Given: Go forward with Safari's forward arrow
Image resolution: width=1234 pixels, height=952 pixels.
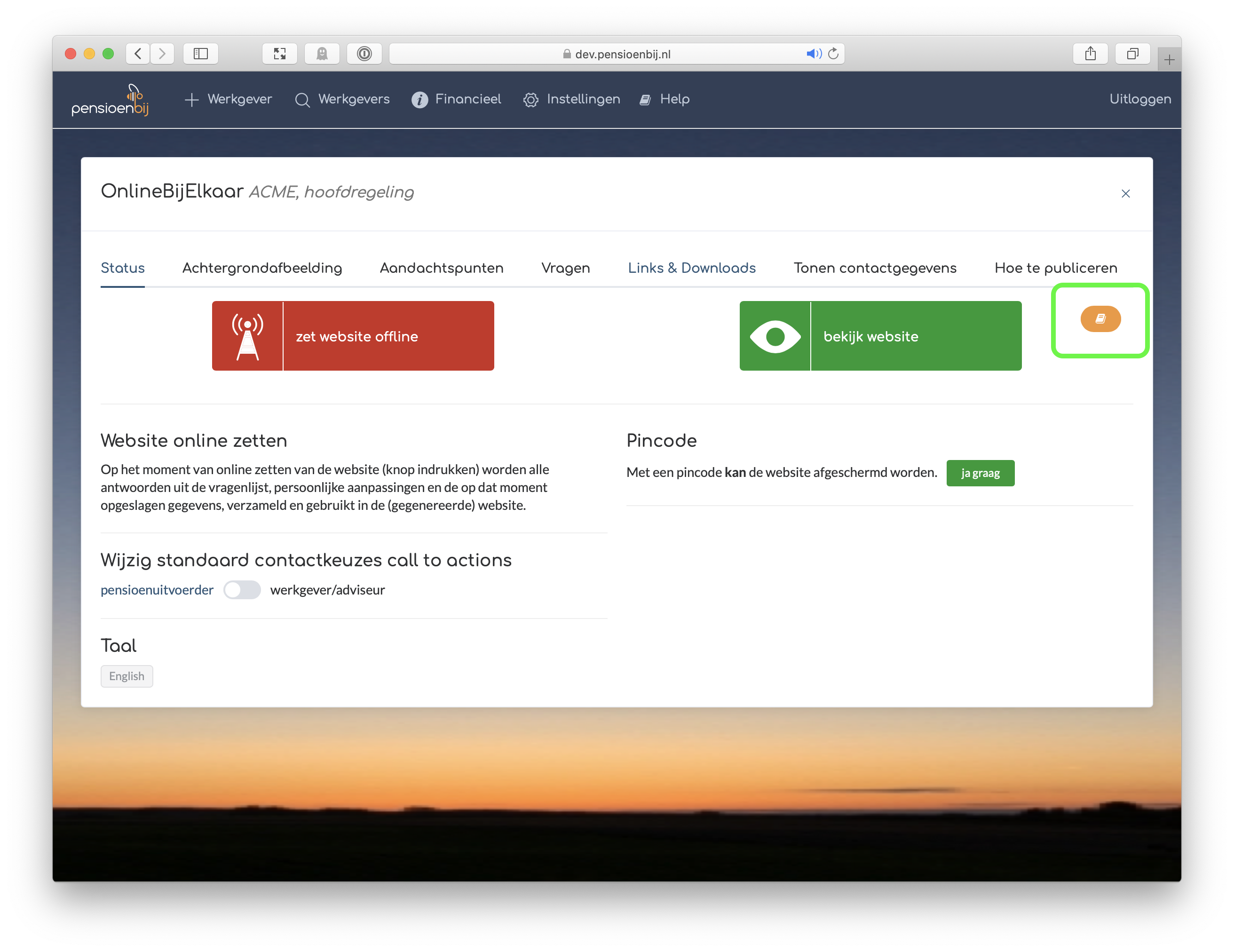Looking at the screenshot, I should click(162, 54).
